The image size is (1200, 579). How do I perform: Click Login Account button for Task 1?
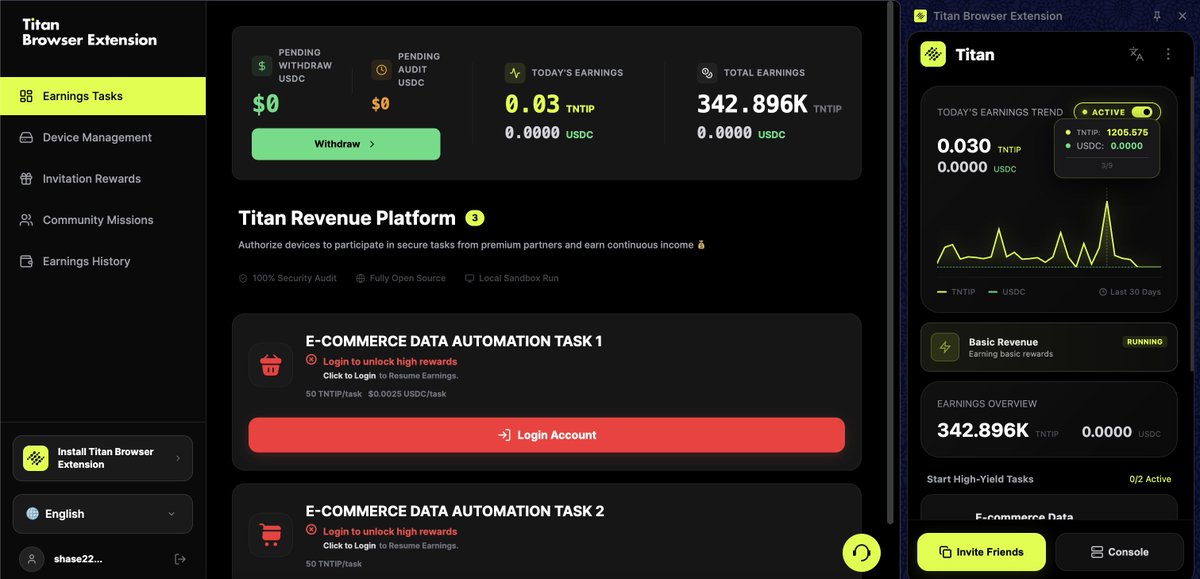coord(547,435)
